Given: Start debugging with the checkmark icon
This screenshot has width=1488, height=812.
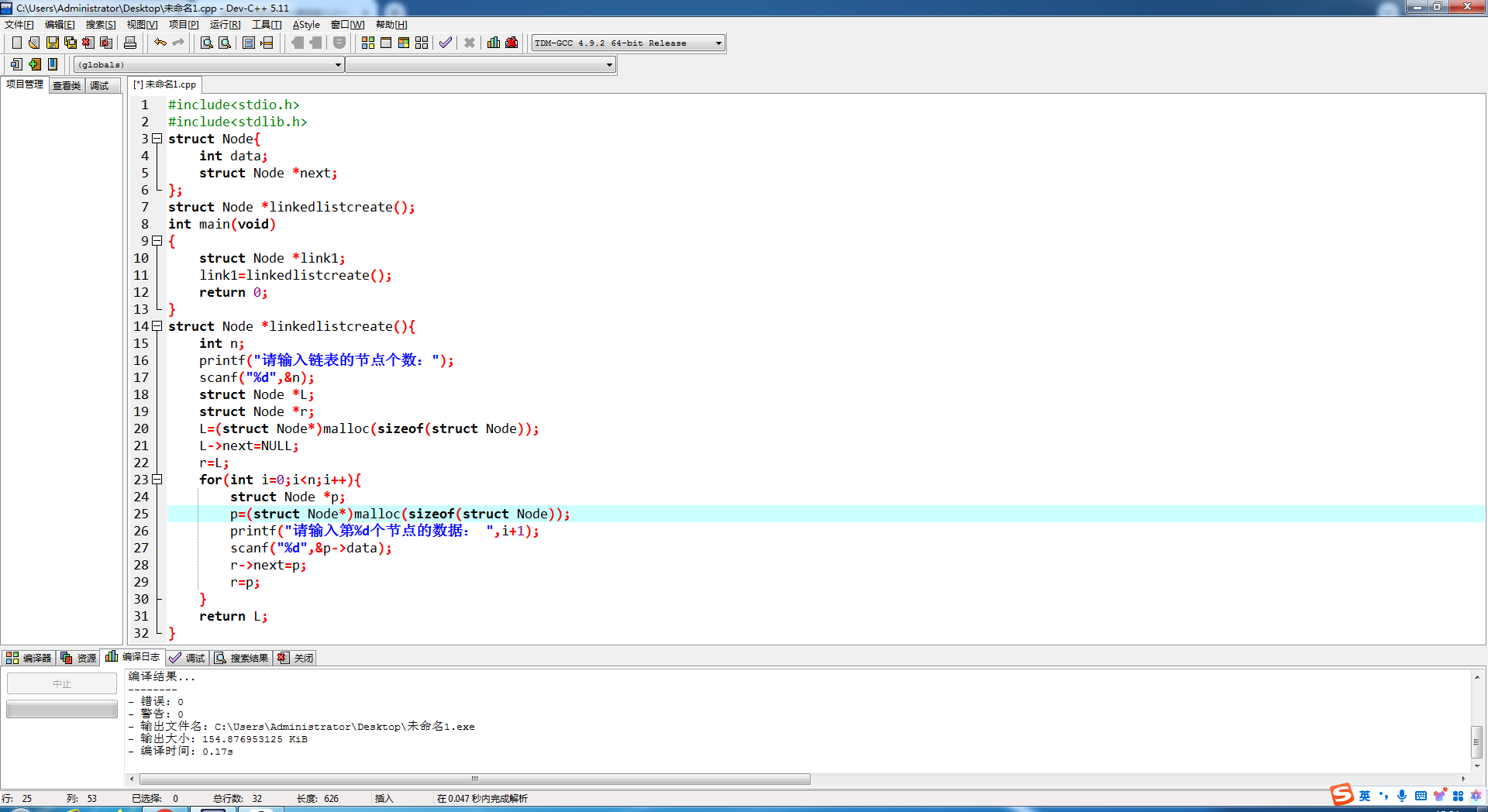Looking at the screenshot, I should pos(446,43).
